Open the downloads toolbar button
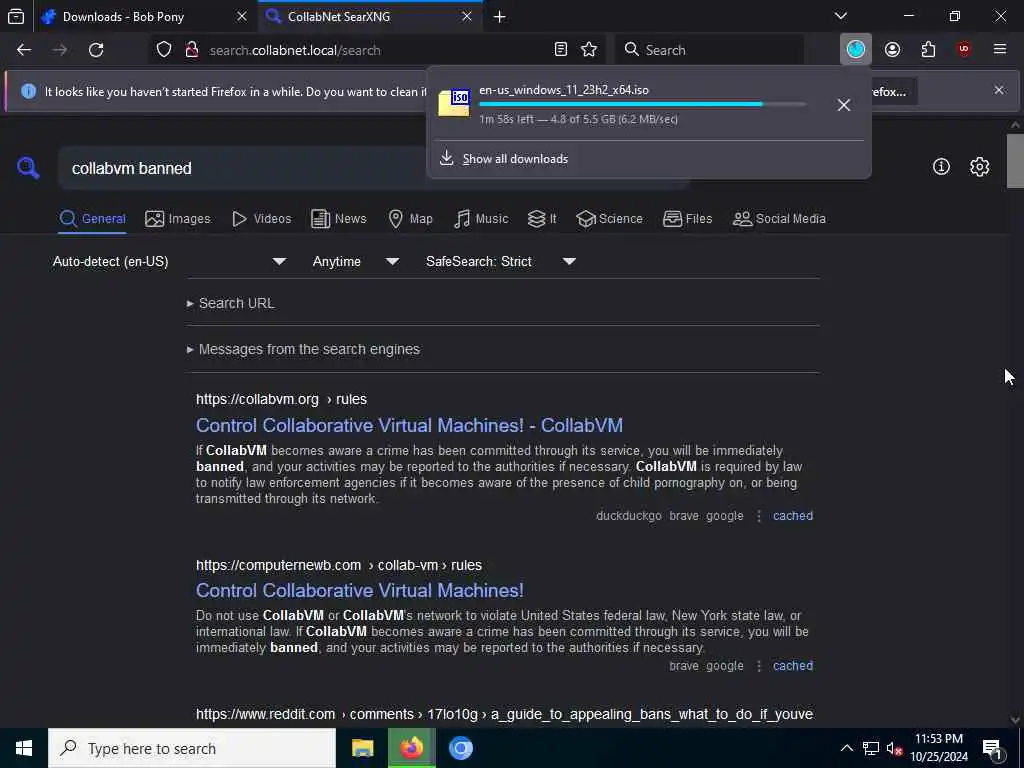The width and height of the screenshot is (1024, 768). [856, 49]
